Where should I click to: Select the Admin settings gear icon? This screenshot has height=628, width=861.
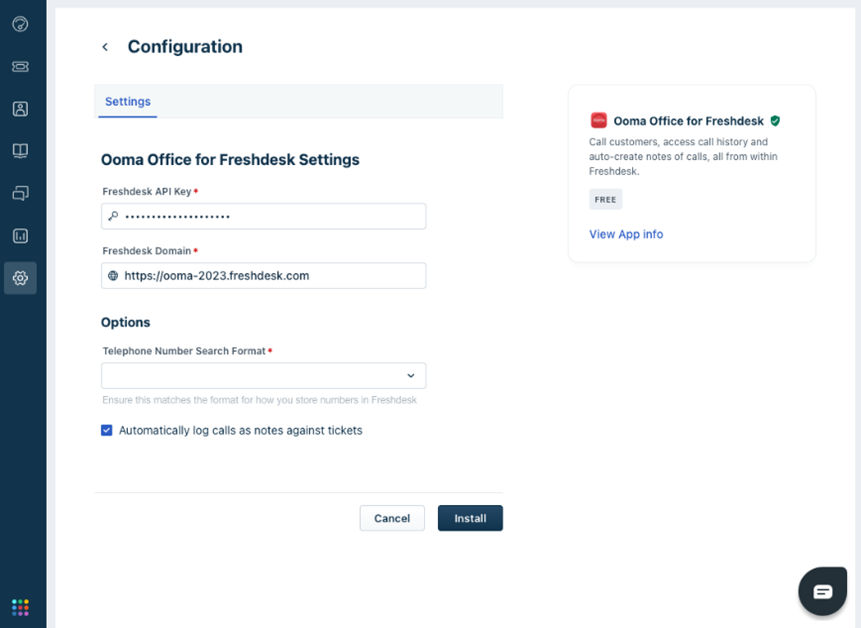click(20, 278)
